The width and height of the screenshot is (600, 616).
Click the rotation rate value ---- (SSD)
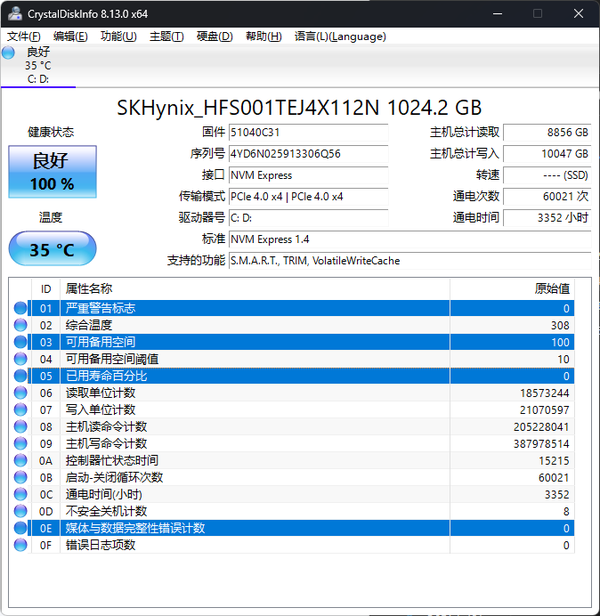(x=547, y=175)
